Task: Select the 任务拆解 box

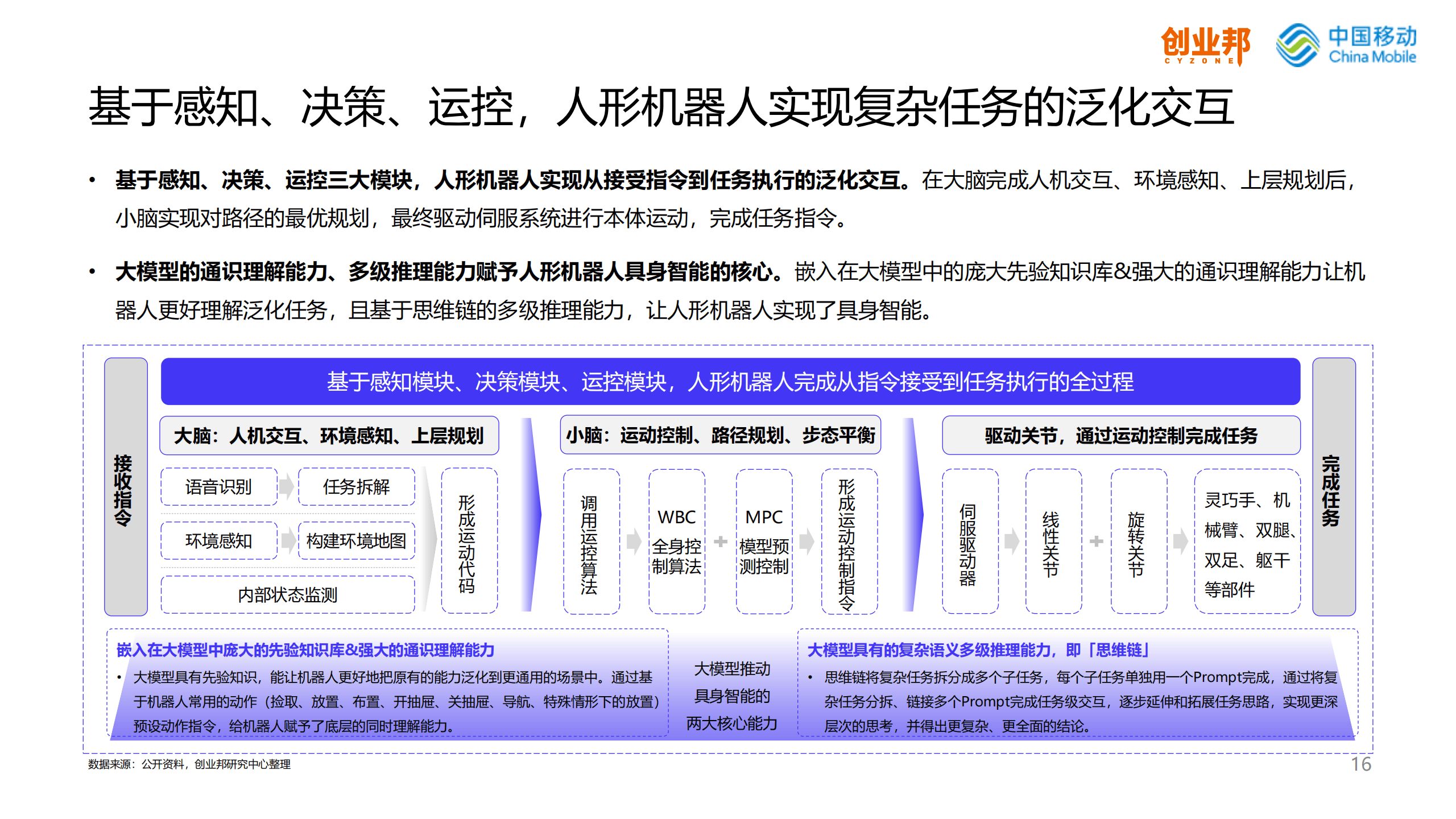Action: pyautogui.click(x=355, y=487)
